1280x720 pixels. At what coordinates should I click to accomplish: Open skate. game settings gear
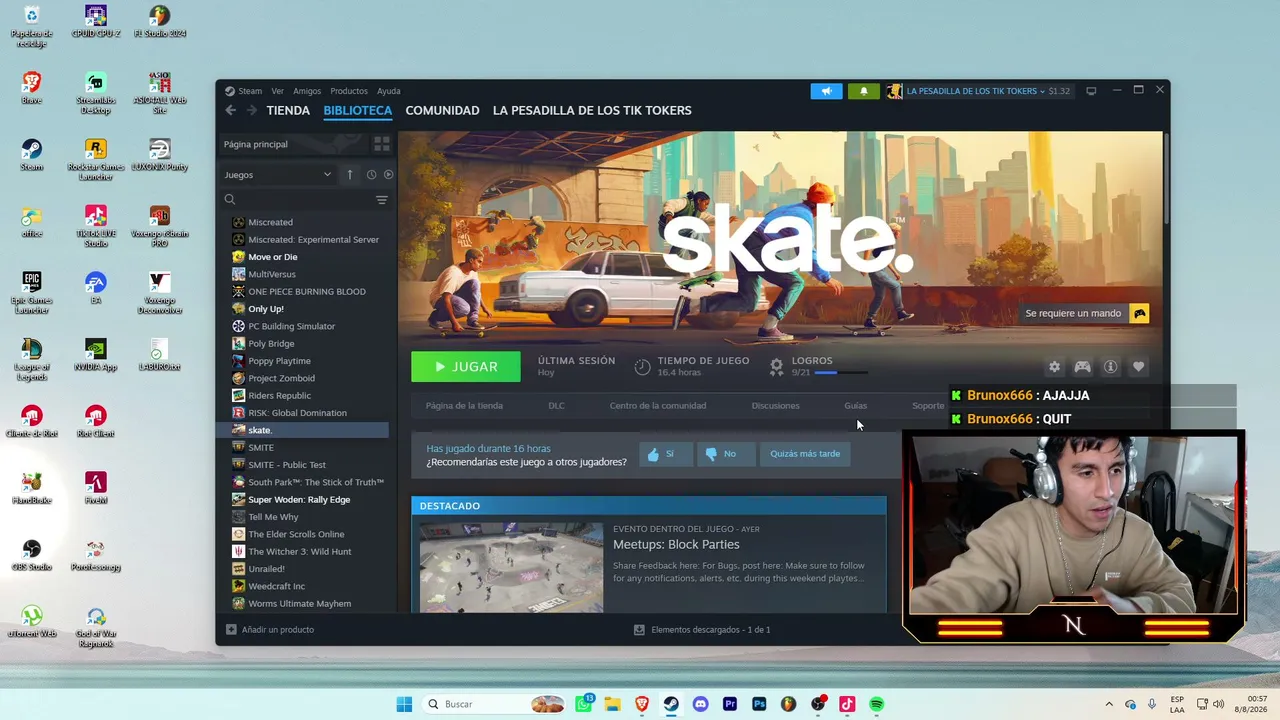click(1054, 367)
